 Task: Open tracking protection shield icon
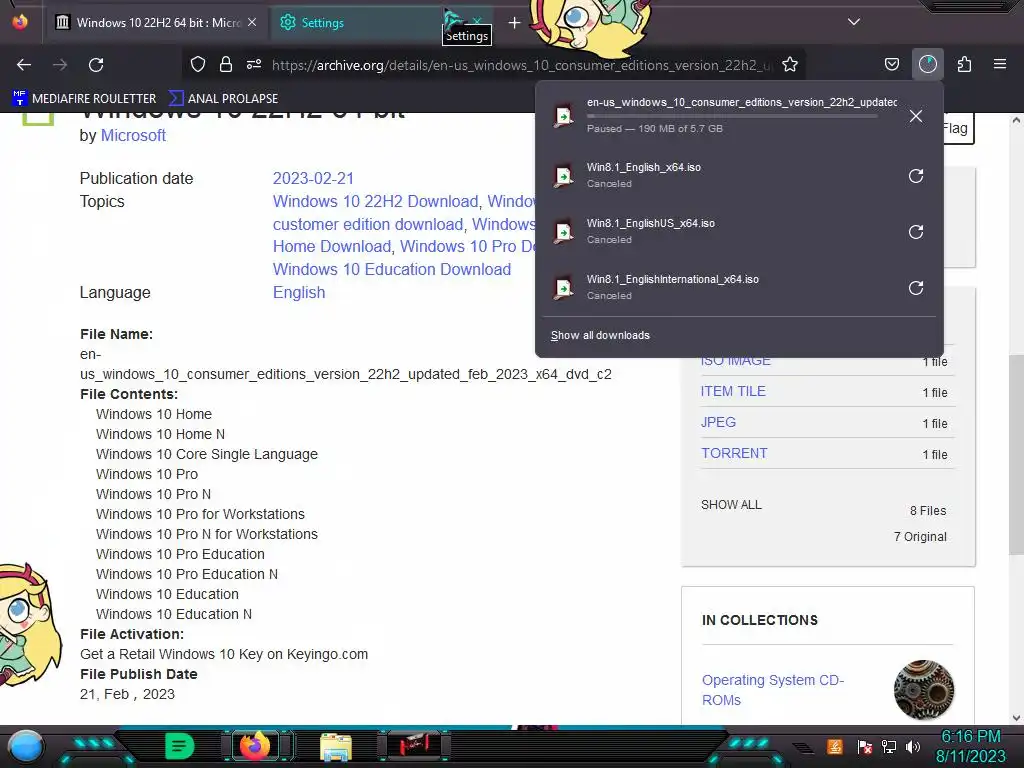pyautogui.click(x=198, y=64)
